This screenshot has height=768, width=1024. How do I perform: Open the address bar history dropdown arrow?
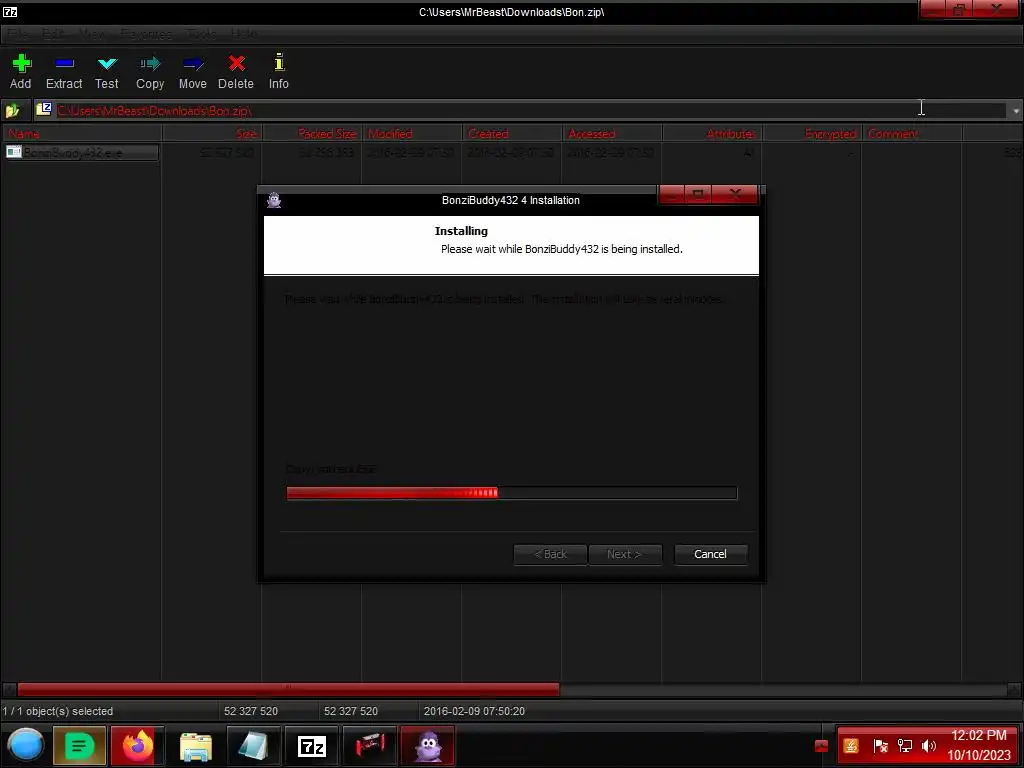point(1016,111)
